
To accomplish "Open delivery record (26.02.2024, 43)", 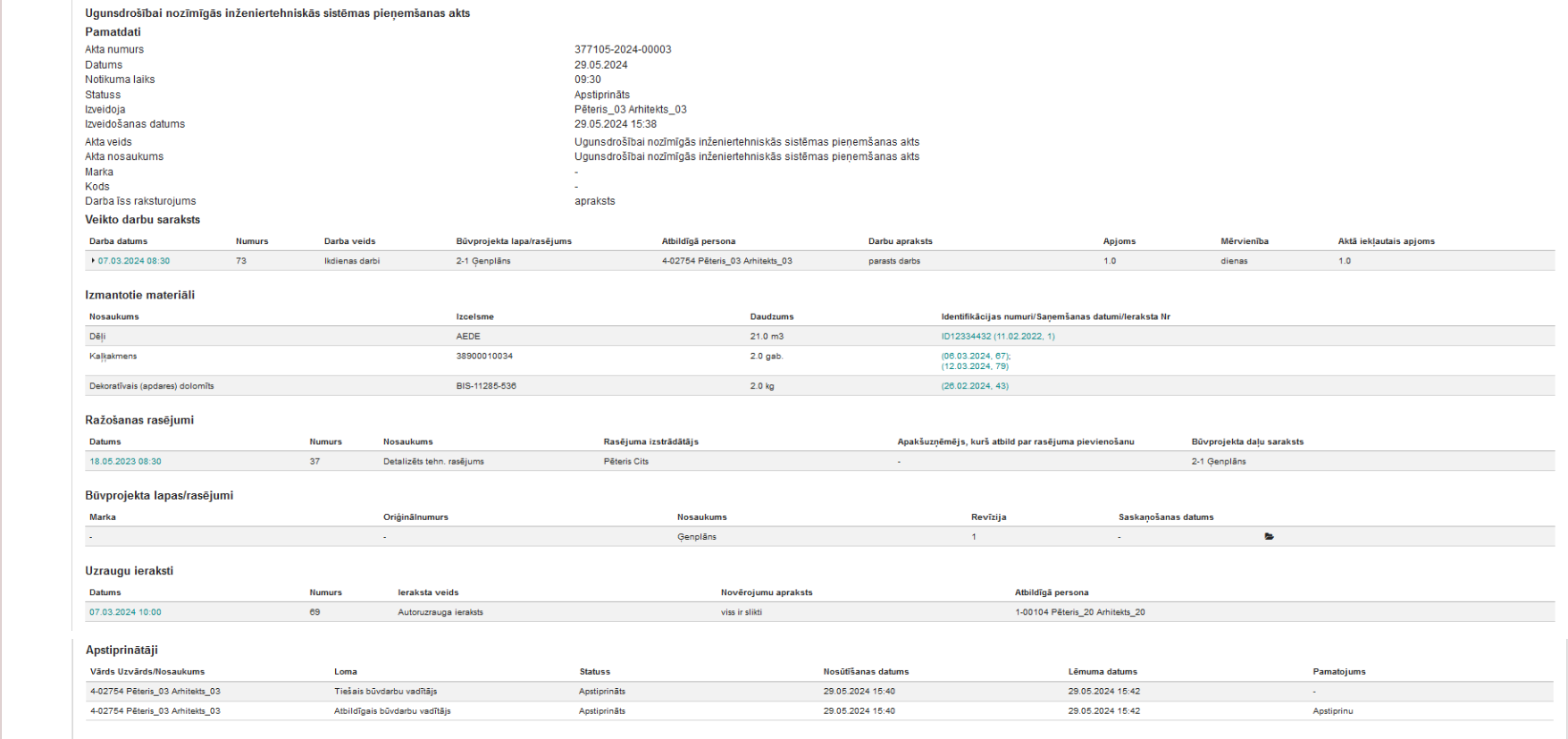I will point(975,386).
